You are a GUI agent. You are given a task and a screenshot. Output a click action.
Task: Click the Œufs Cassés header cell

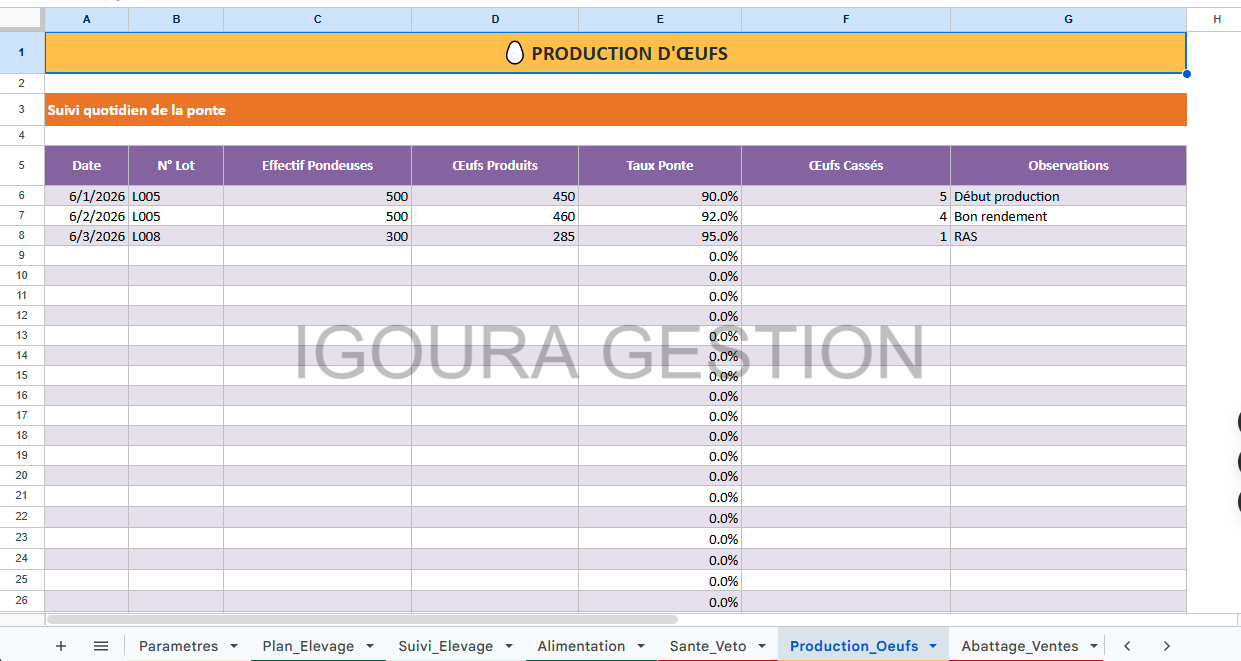(x=846, y=166)
